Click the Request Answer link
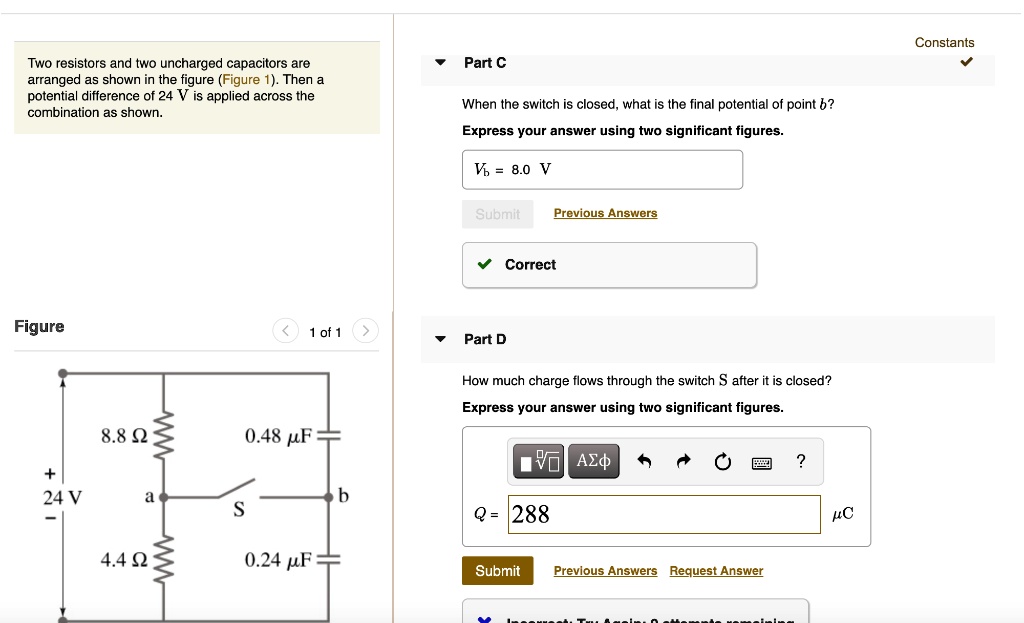This screenshot has height=623, width=1024. [x=716, y=571]
